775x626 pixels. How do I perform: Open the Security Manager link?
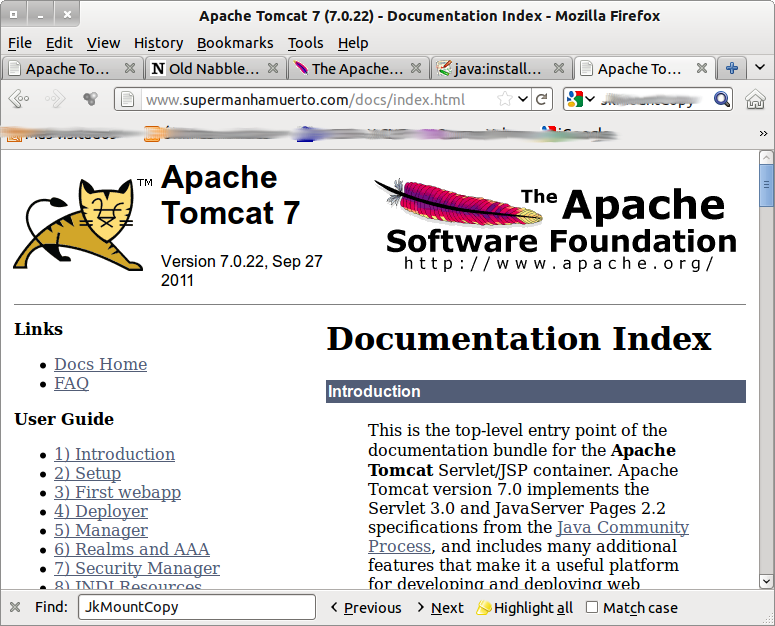tap(137, 568)
